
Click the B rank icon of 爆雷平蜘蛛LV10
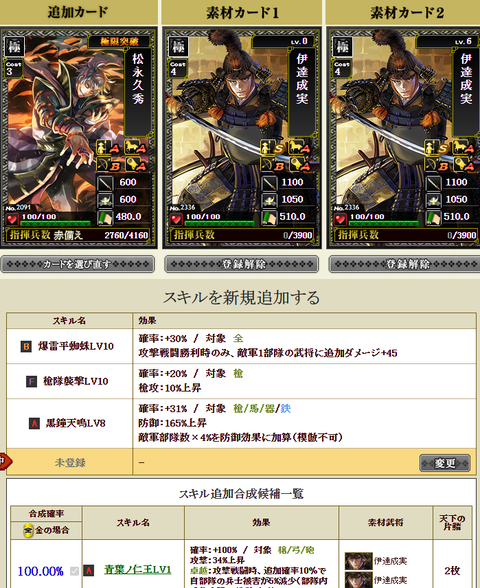26,346
